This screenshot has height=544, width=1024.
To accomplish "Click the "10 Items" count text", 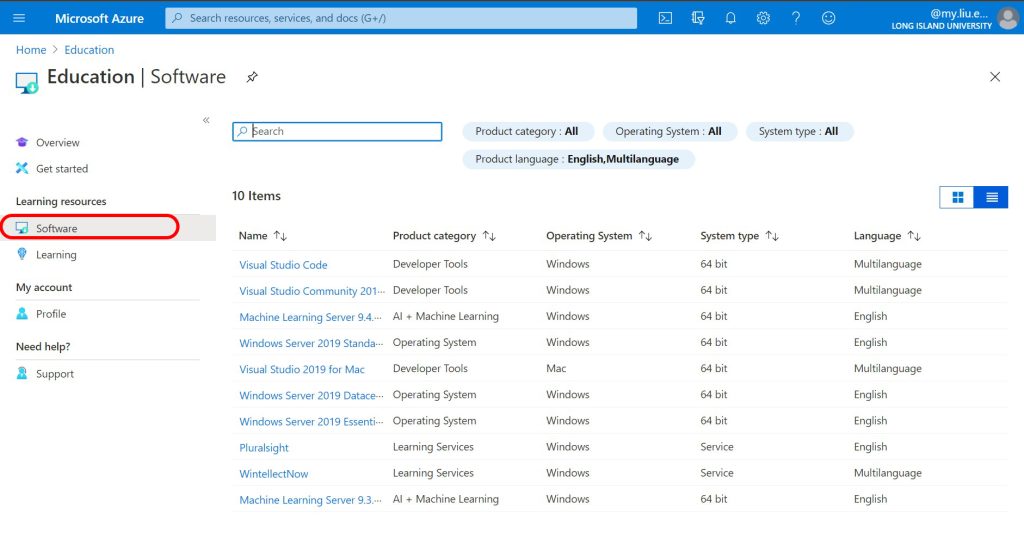I will point(256,196).
